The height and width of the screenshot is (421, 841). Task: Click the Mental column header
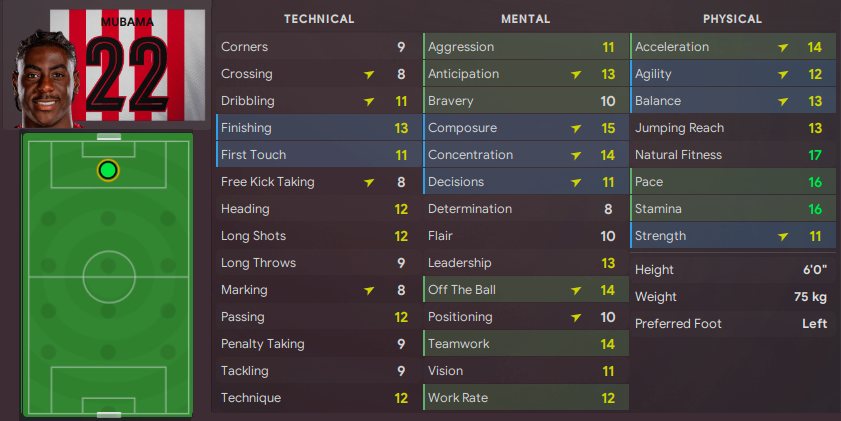tap(525, 19)
